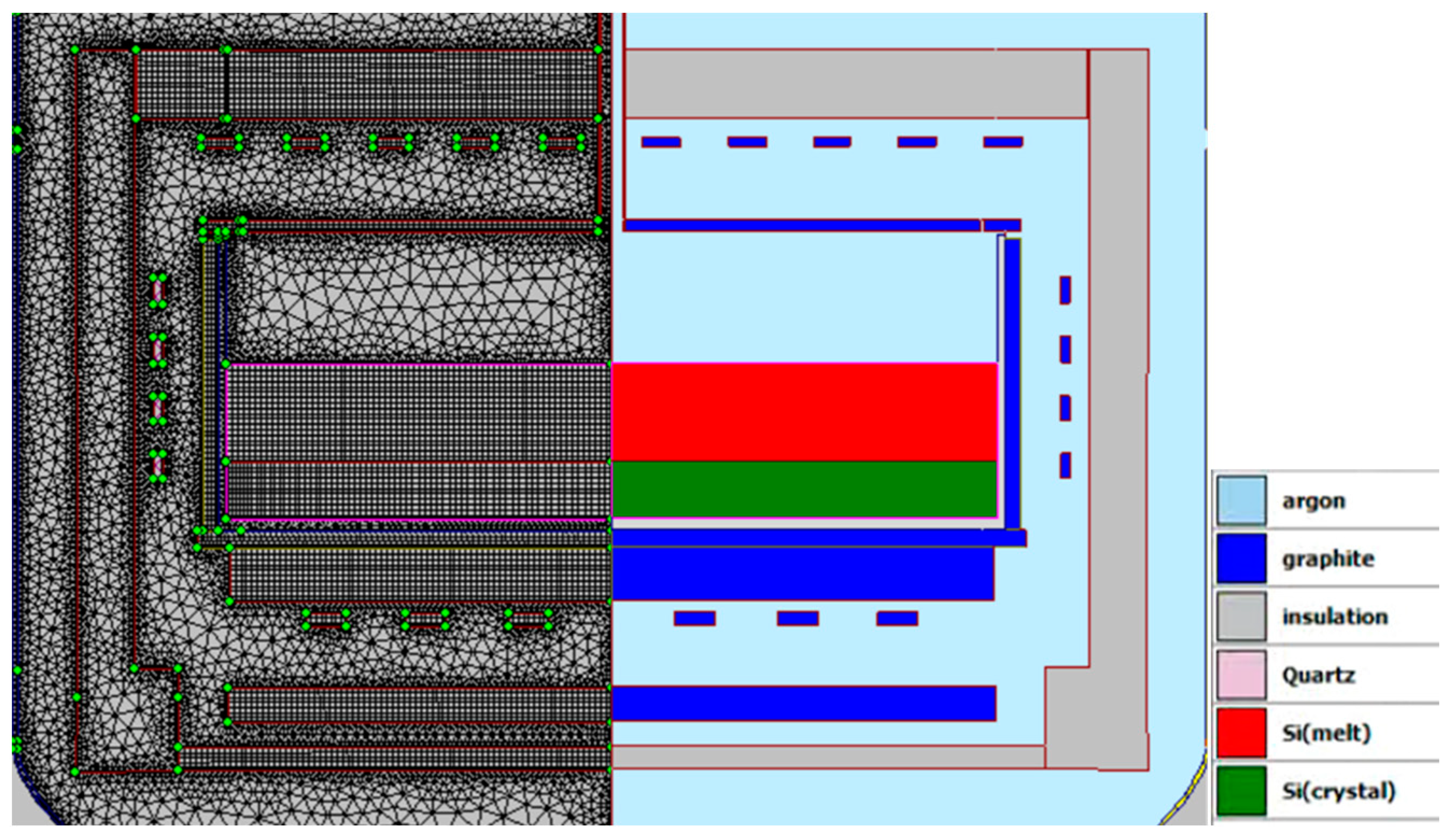Select the argon legend label

(x=1313, y=501)
